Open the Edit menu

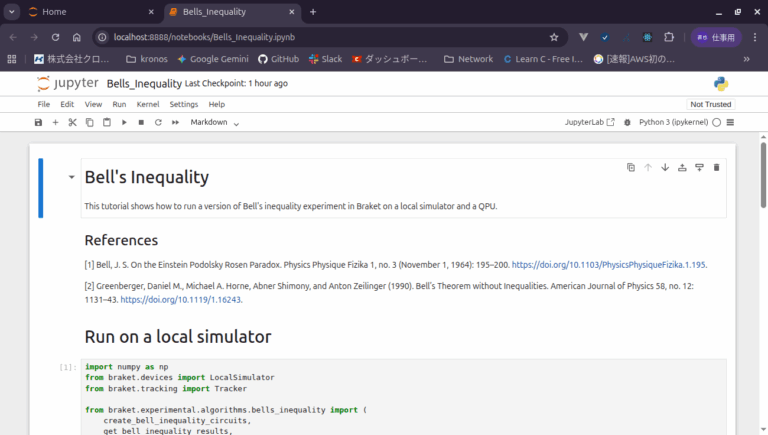(67, 104)
